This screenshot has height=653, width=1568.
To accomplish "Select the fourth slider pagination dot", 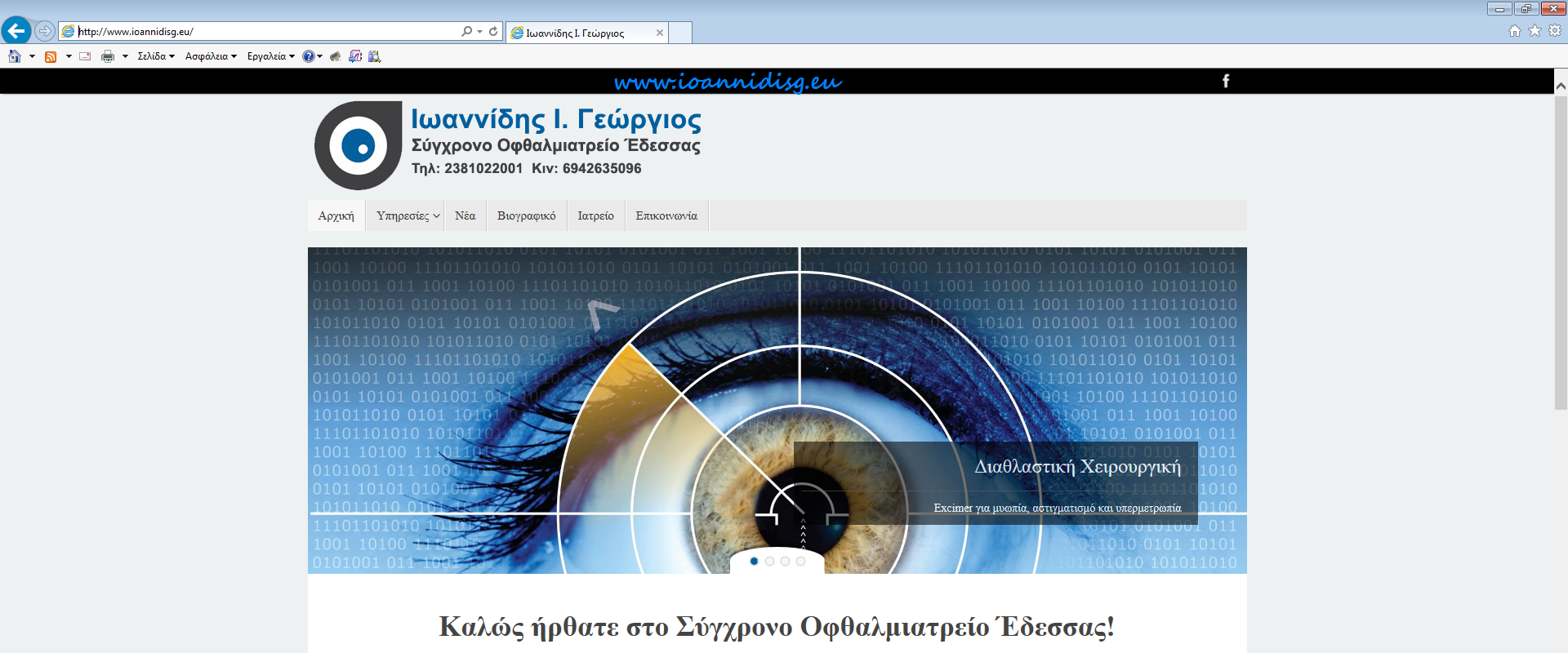I will click(800, 561).
